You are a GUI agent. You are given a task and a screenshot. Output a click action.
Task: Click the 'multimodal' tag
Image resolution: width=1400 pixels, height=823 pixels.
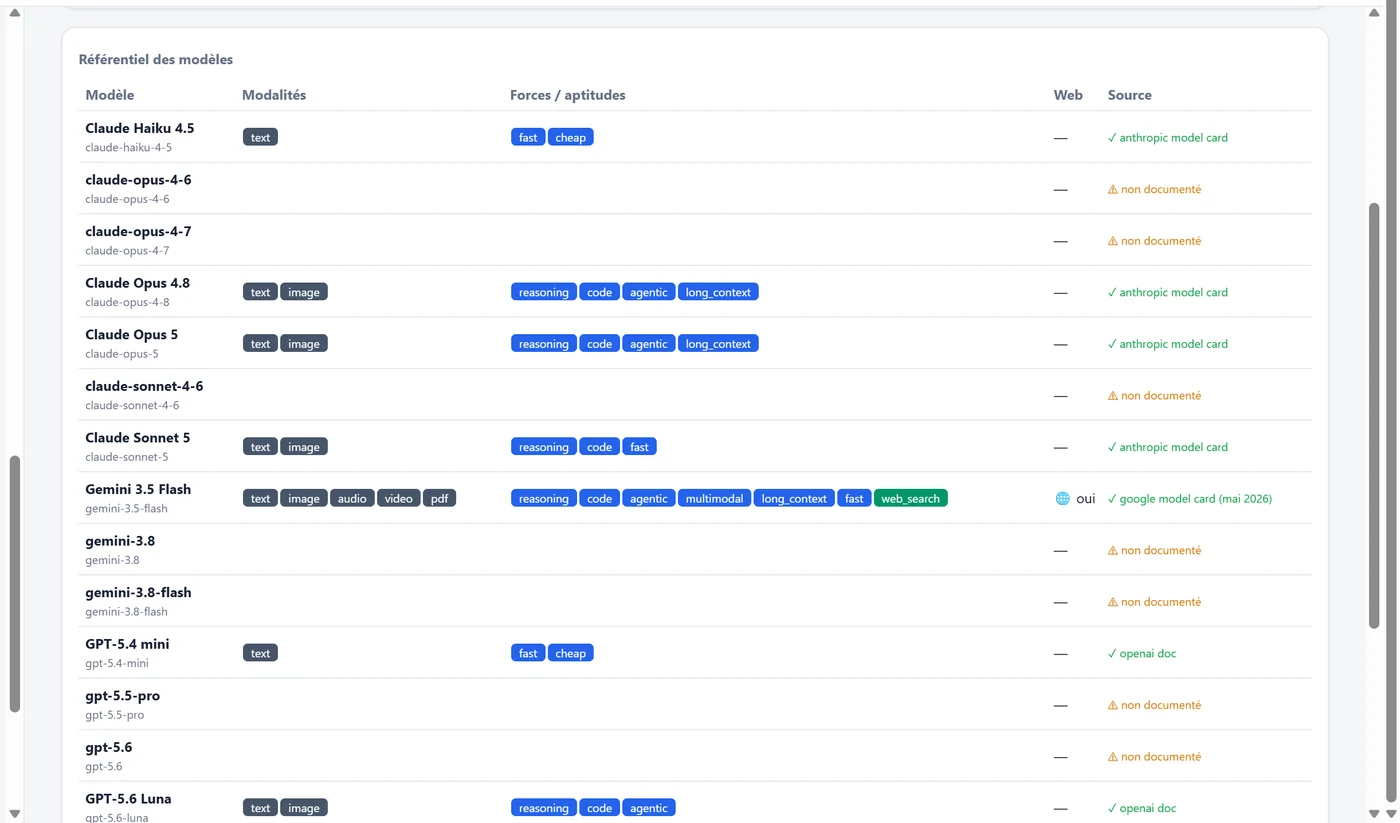point(715,498)
